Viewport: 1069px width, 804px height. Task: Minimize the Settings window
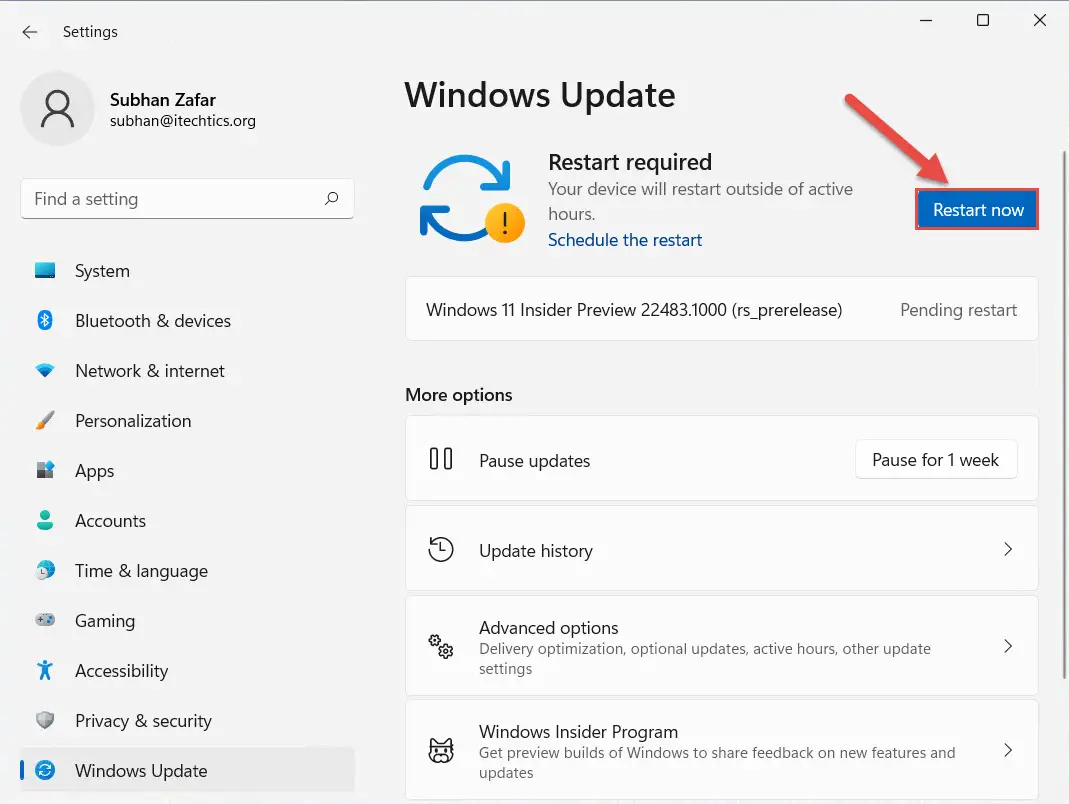[x=926, y=20]
